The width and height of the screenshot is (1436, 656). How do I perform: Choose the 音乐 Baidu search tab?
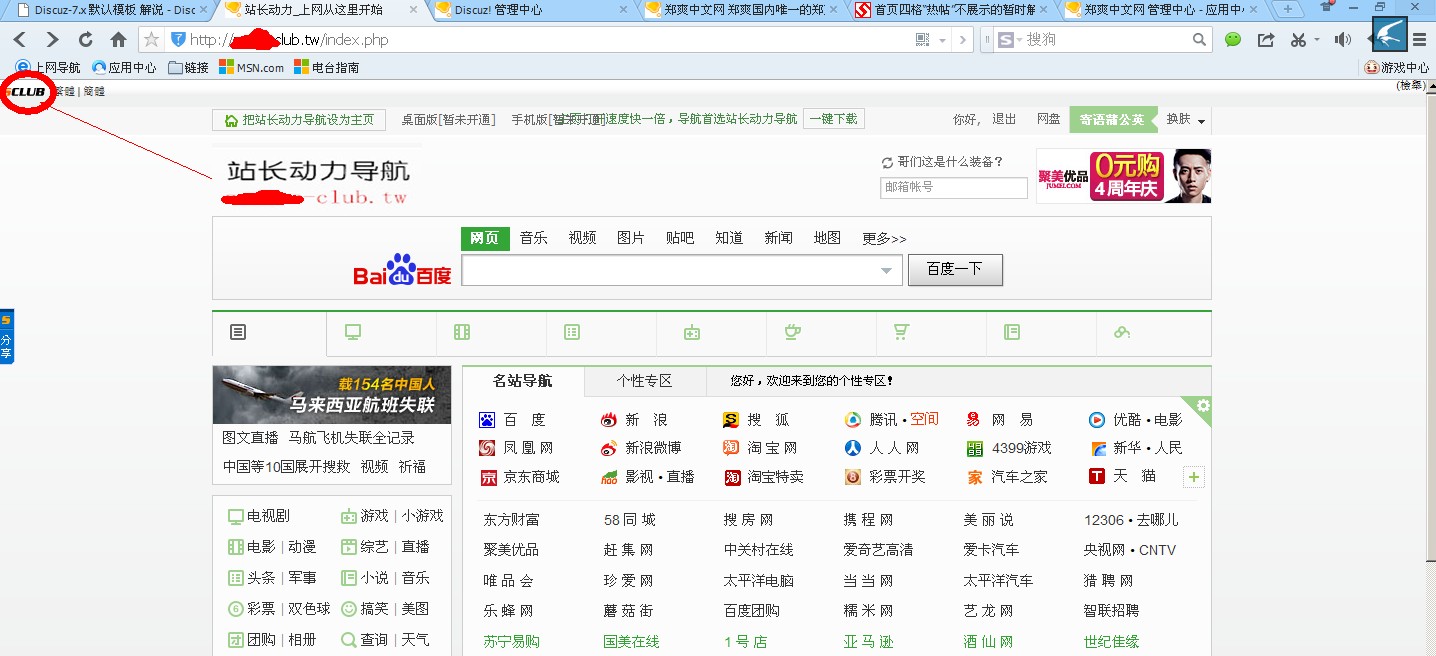(534, 238)
